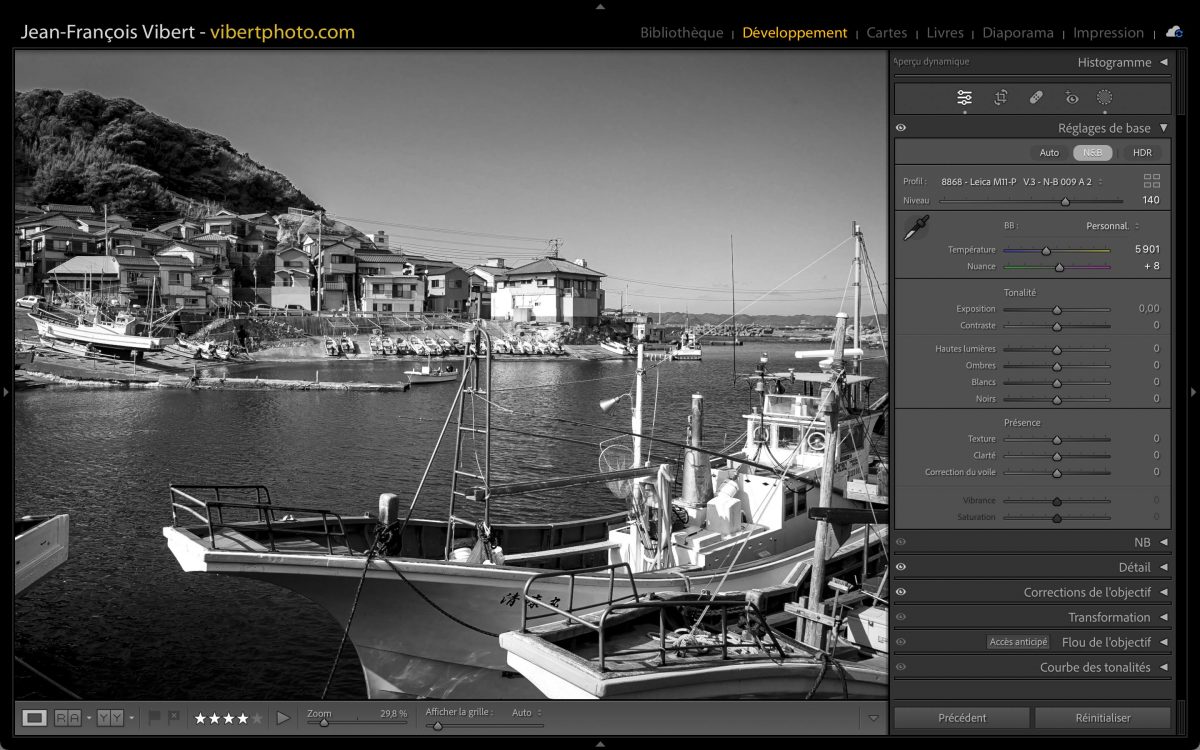The height and width of the screenshot is (750, 1200).
Task: Expand the Histogramme panel
Action: 1163,62
